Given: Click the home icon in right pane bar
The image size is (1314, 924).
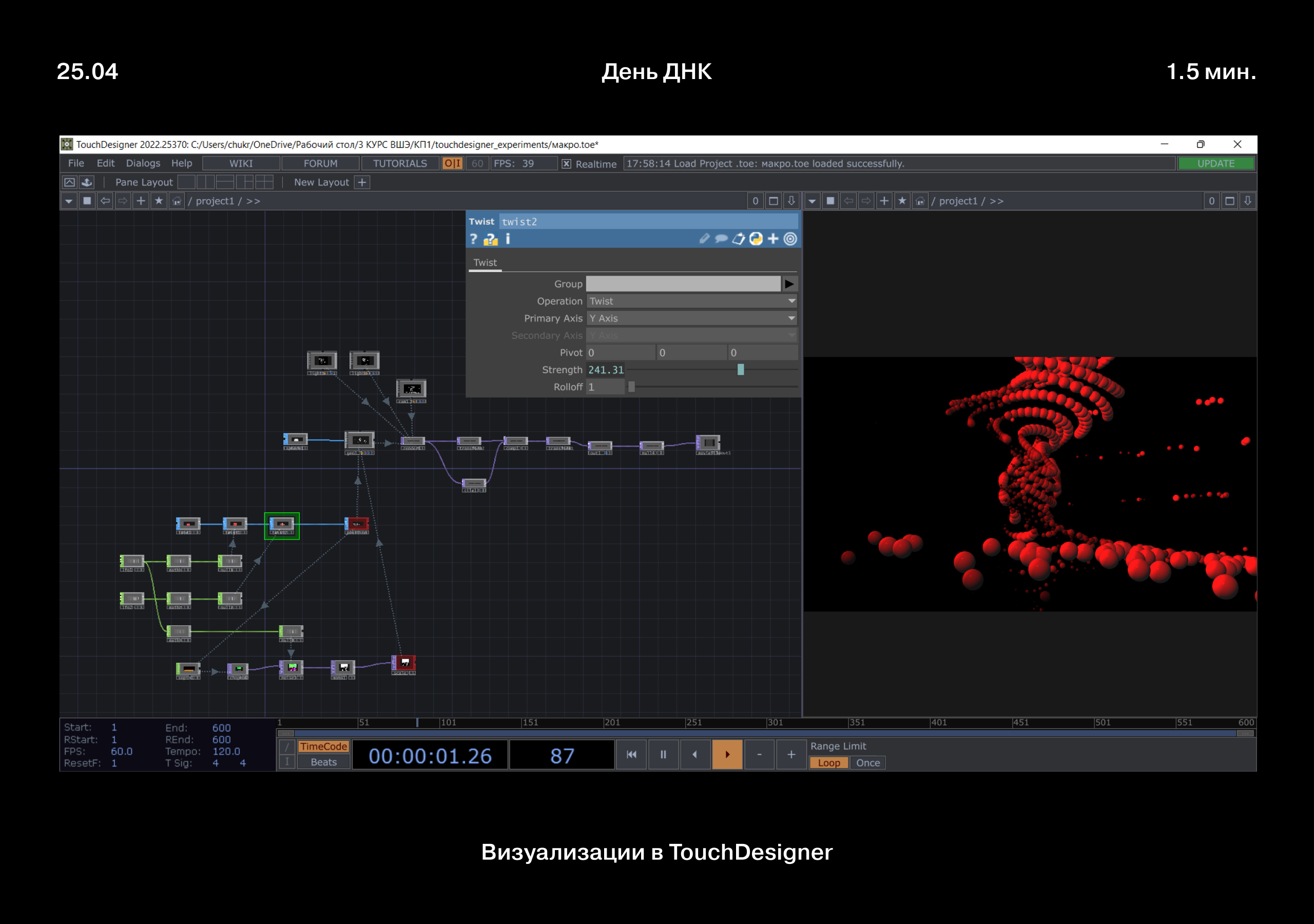Looking at the screenshot, I should point(920,201).
